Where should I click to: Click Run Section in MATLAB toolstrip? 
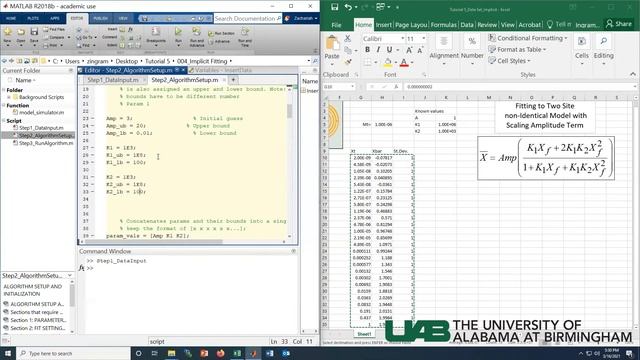point(221,33)
